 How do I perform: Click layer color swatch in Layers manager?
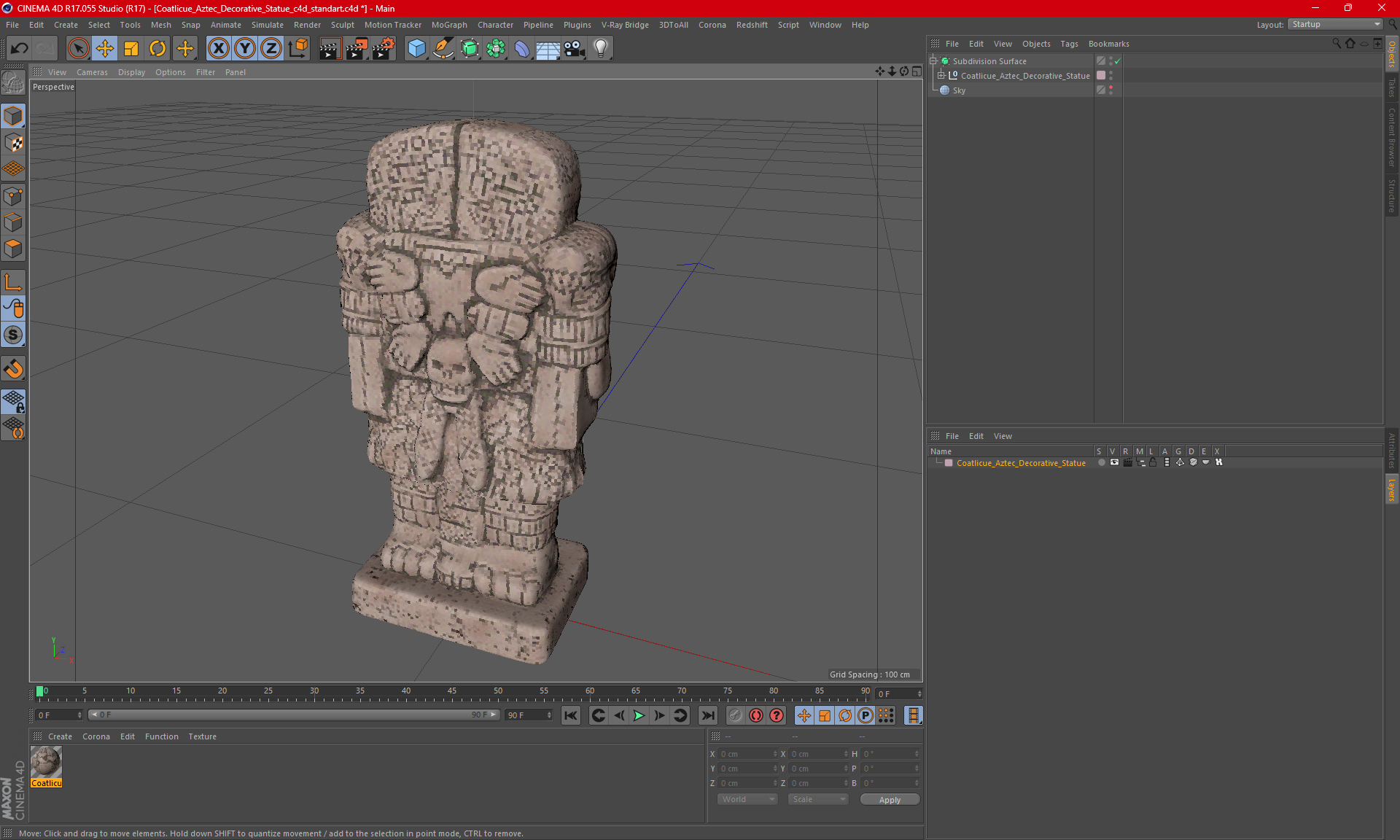click(949, 463)
